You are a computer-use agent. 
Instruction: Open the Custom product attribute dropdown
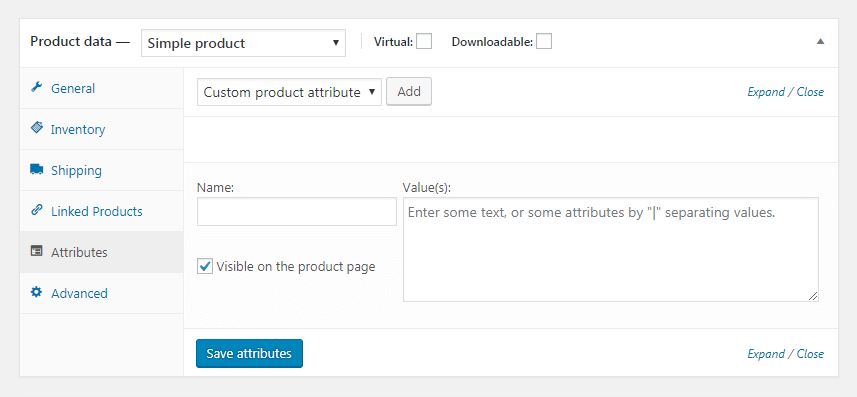coord(289,92)
